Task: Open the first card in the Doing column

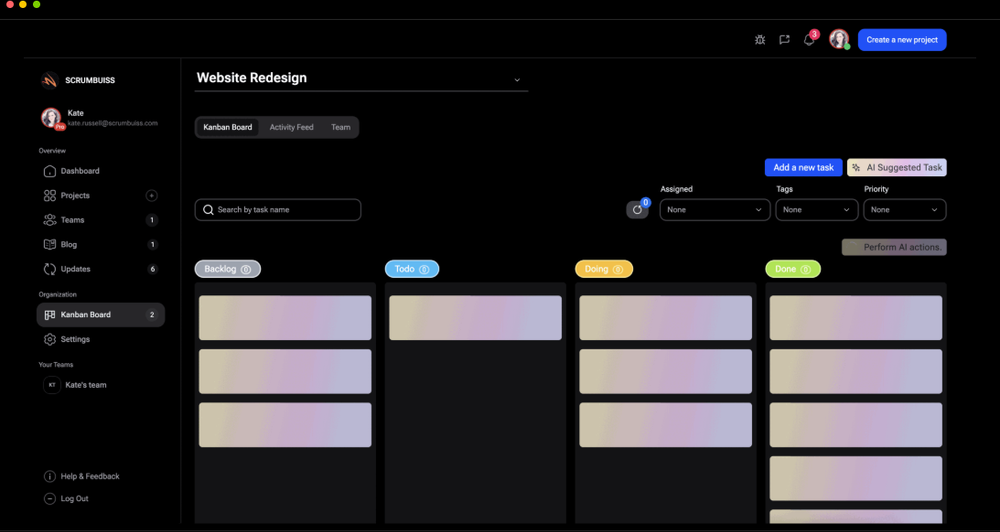Action: (x=665, y=318)
